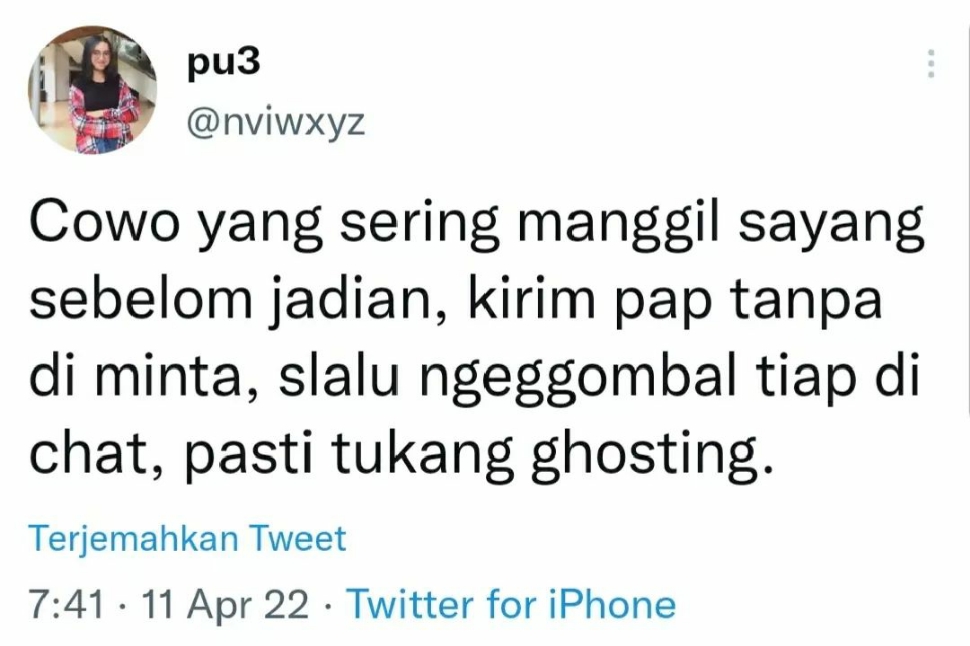Select the 7:41 timestamp
Image resolution: width=970 pixels, height=646 pixels.
click(x=67, y=605)
